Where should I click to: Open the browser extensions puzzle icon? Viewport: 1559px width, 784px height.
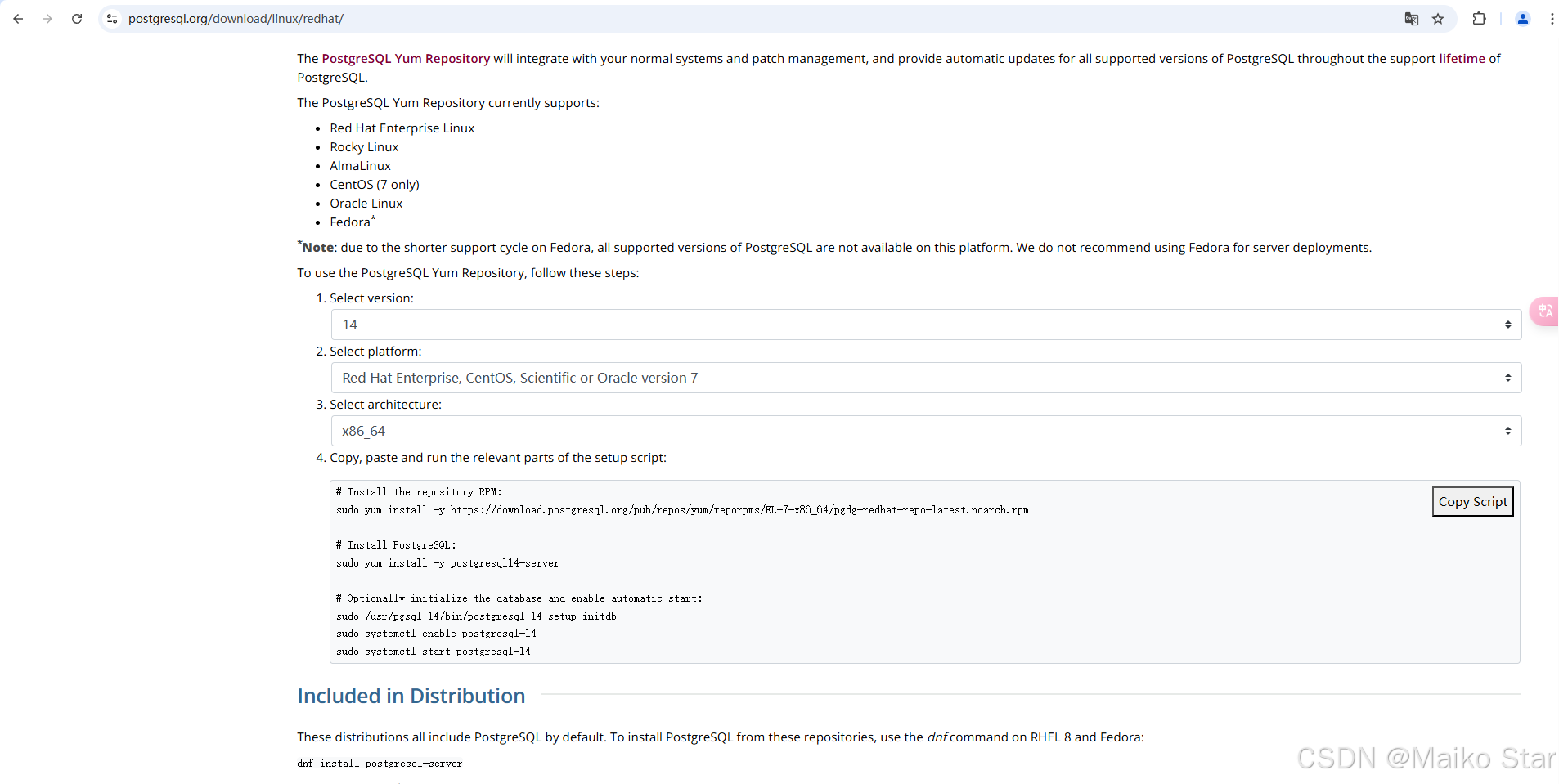point(1480,18)
